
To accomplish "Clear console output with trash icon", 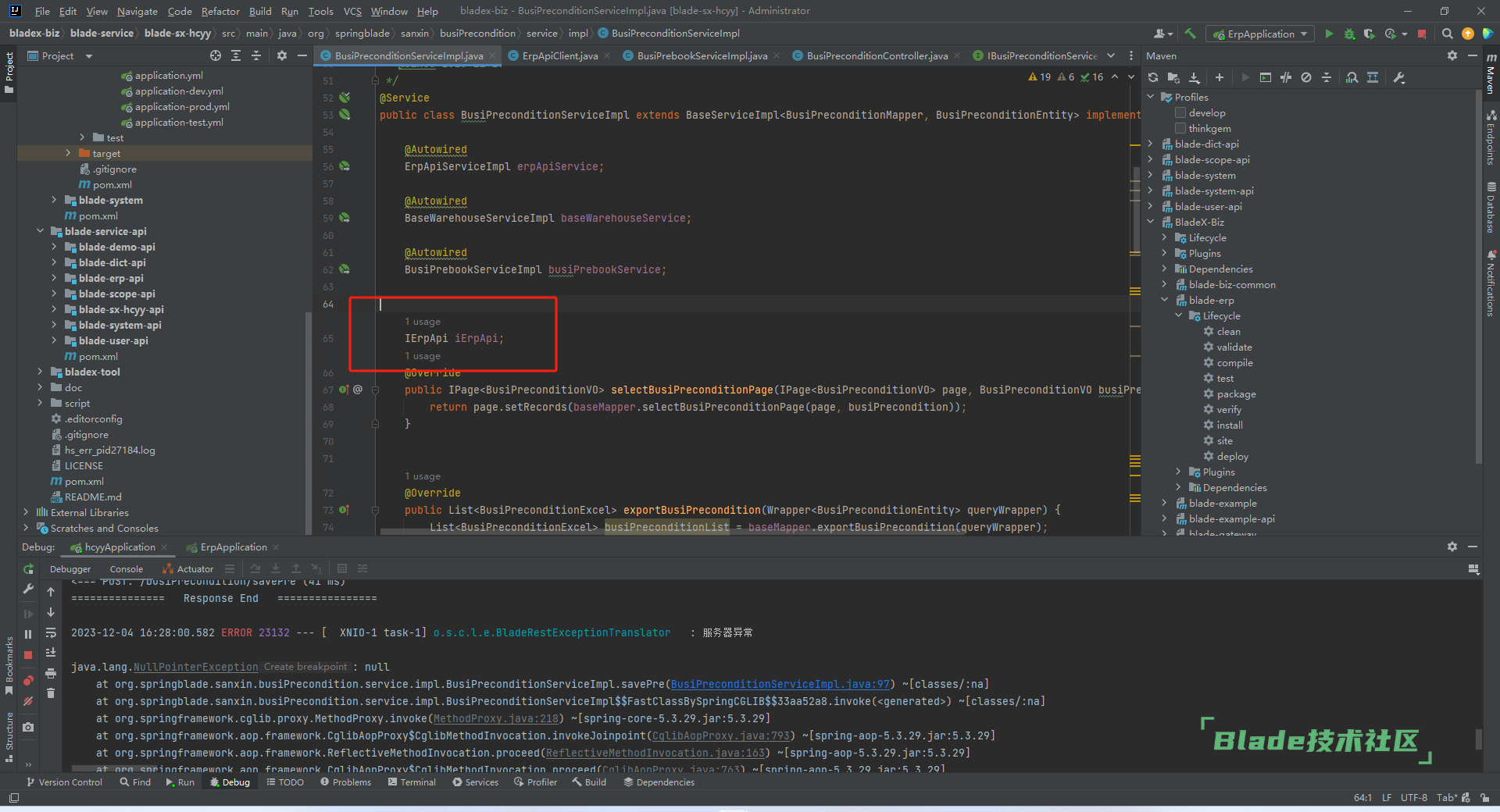I will [x=51, y=693].
